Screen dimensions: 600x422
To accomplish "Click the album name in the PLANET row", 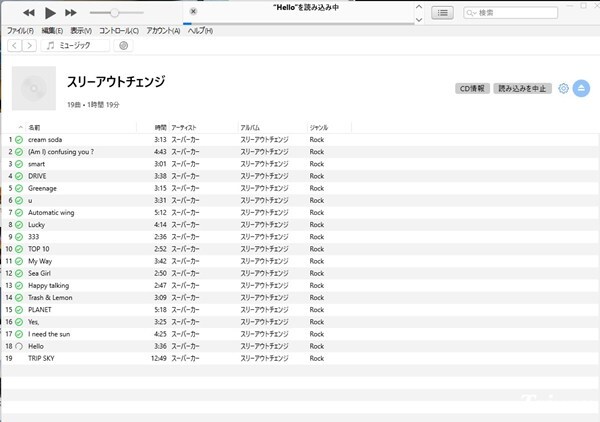I will click(x=264, y=310).
